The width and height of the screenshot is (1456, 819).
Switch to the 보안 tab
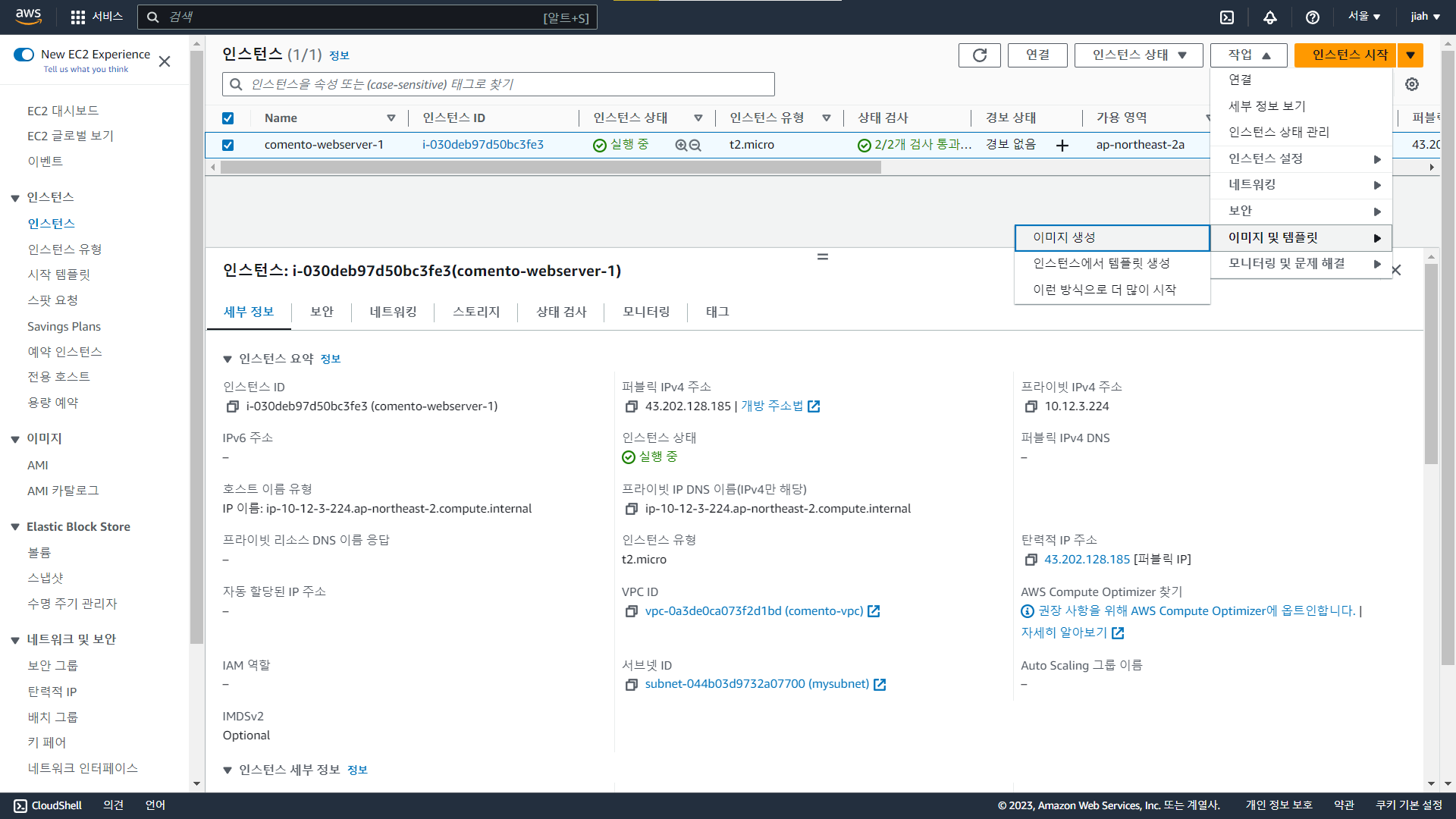click(322, 312)
